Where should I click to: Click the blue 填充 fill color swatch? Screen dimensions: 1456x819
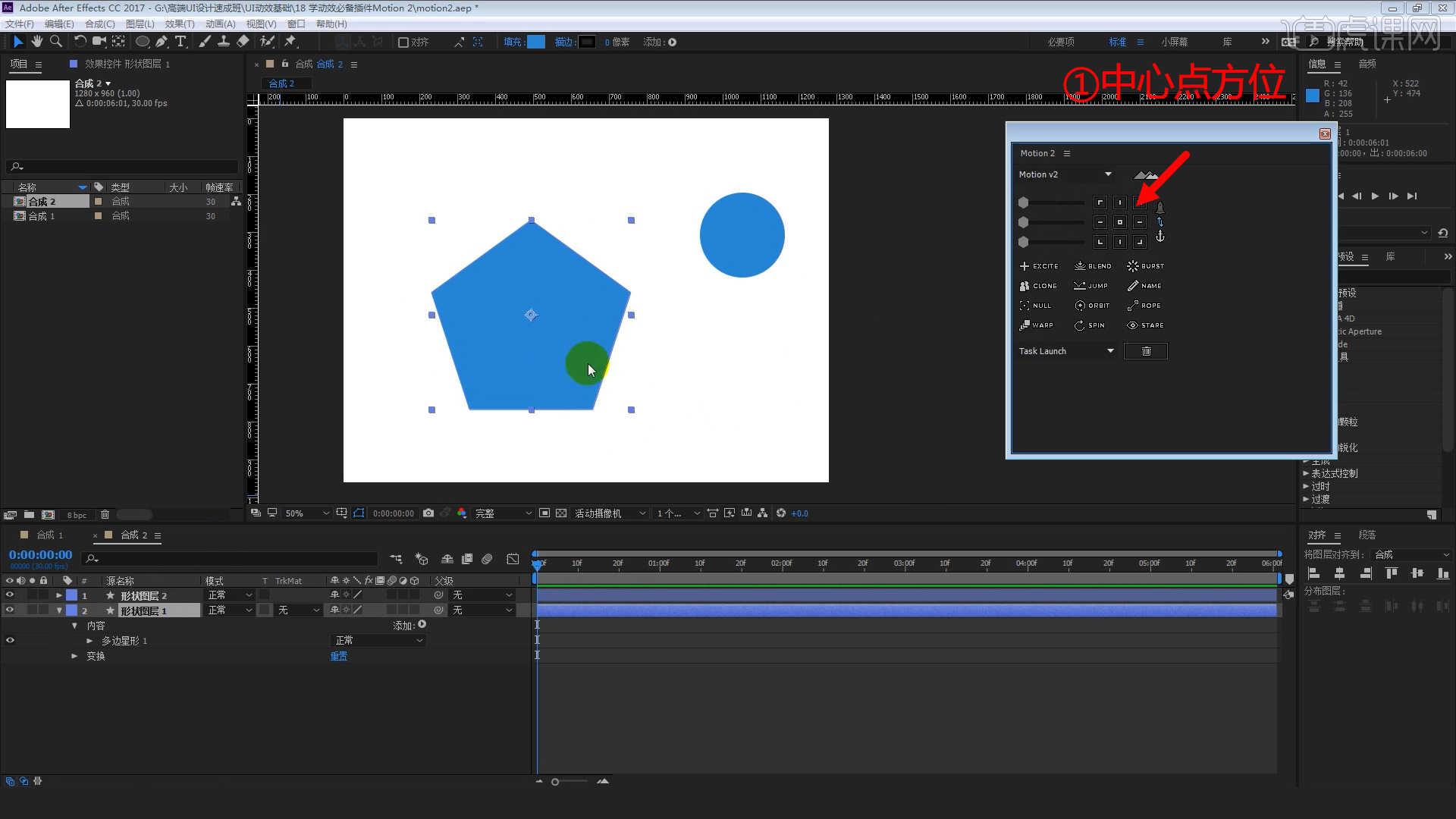pyautogui.click(x=536, y=42)
